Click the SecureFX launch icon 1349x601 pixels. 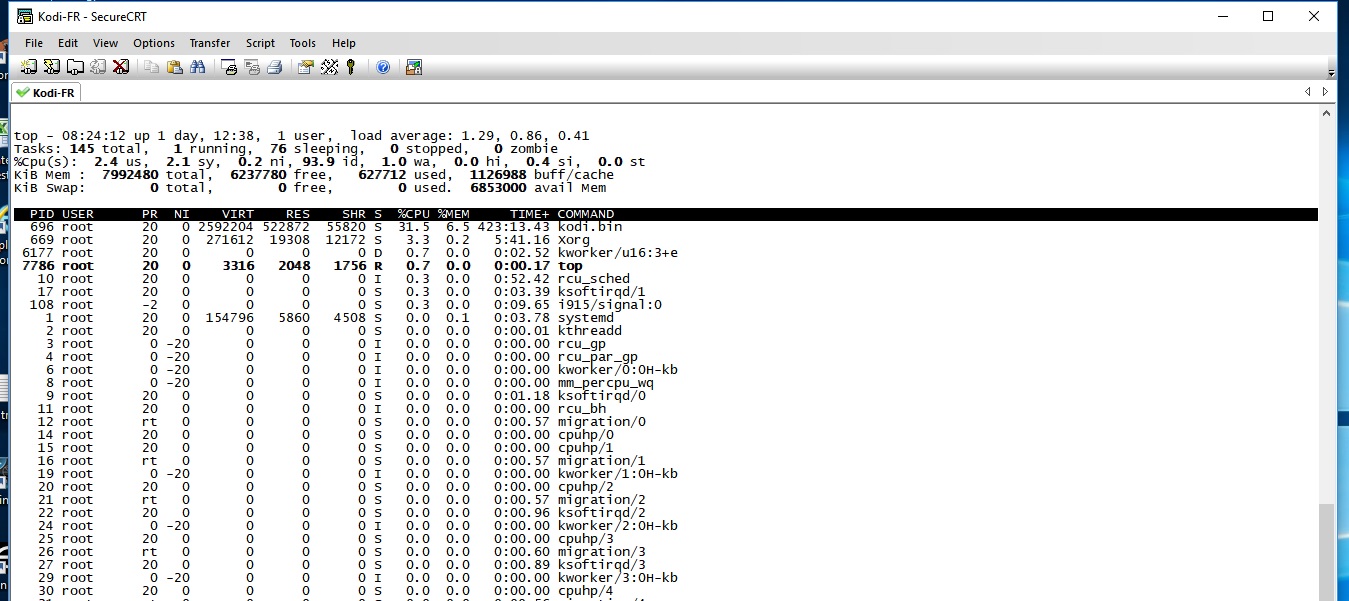coord(413,67)
